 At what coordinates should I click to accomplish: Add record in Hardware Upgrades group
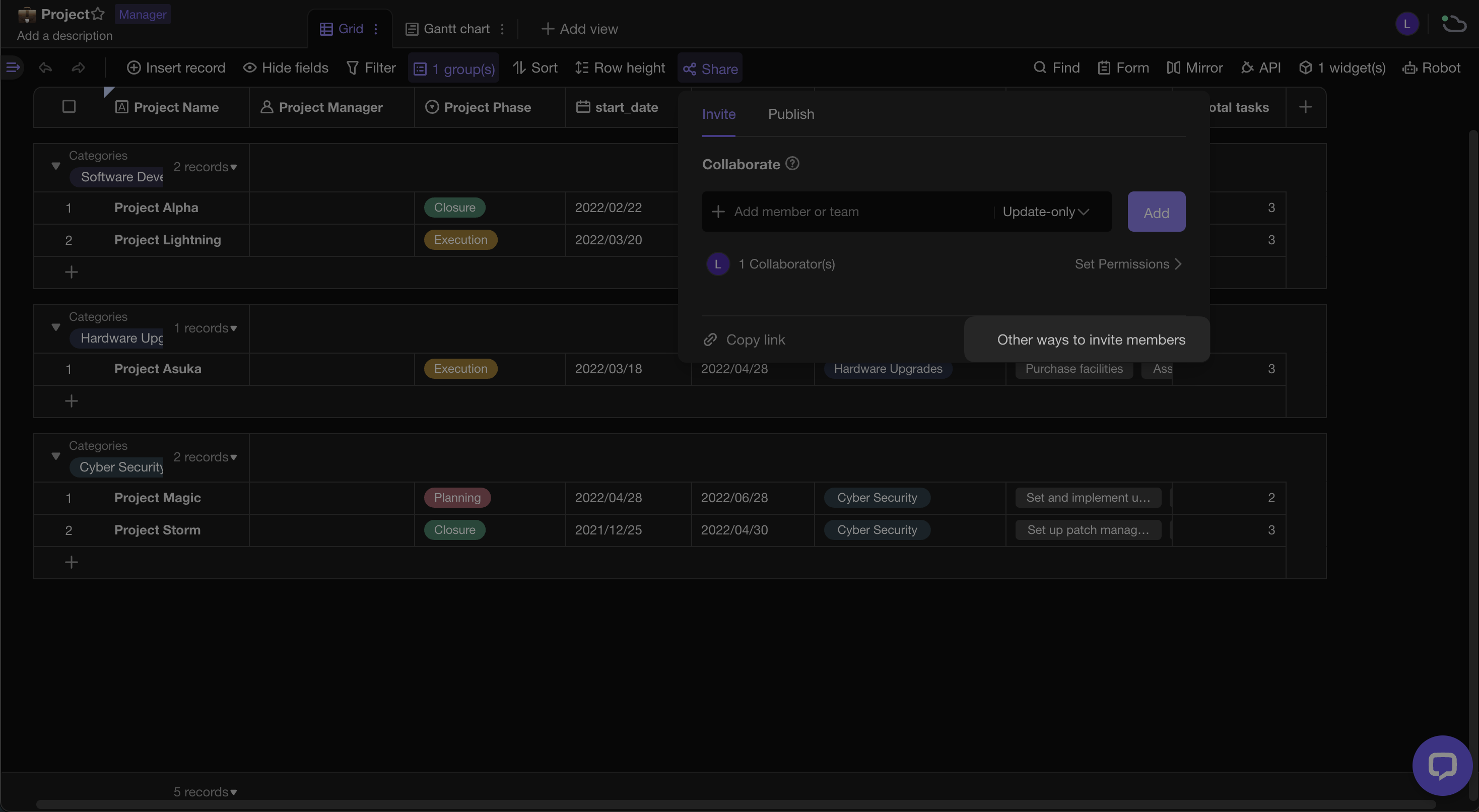coord(71,401)
